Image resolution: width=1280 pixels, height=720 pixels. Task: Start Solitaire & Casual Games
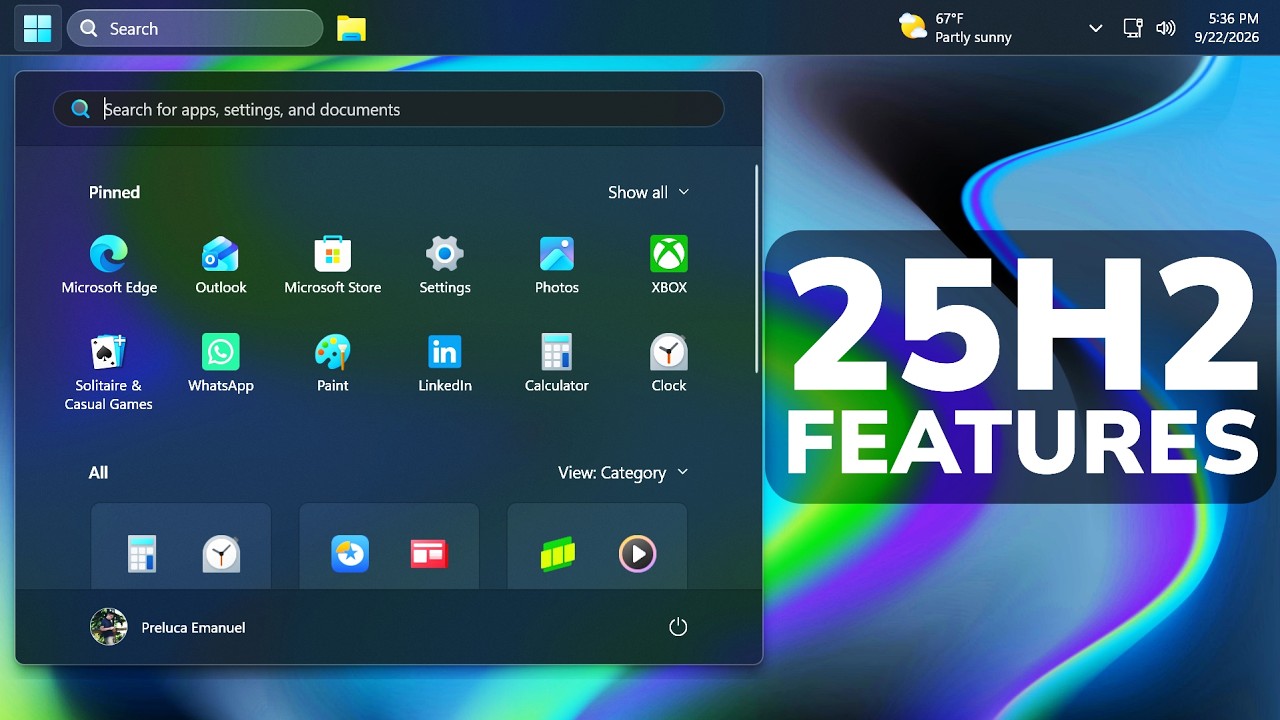109,372
